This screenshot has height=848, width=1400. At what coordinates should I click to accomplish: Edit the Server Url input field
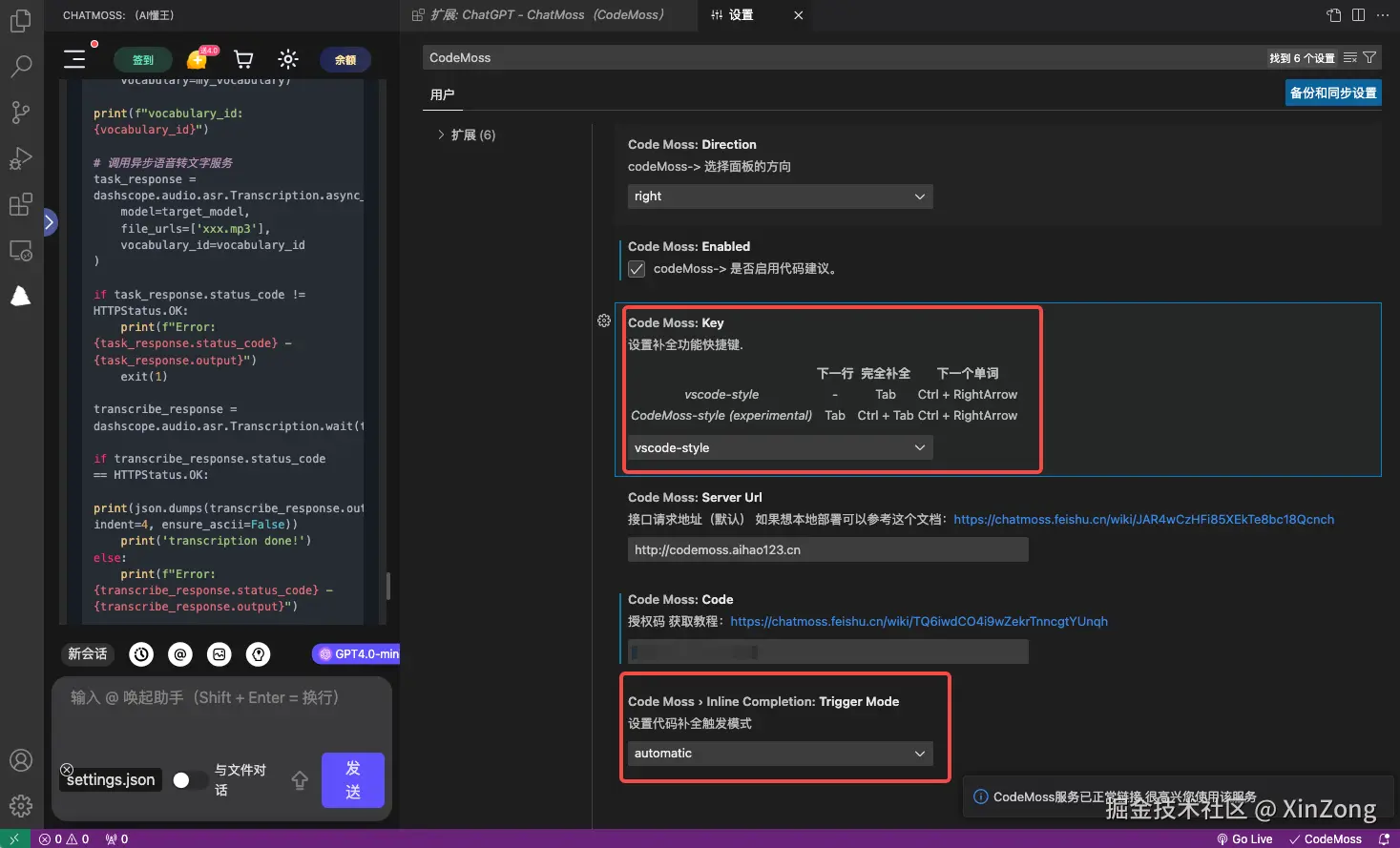point(827,550)
